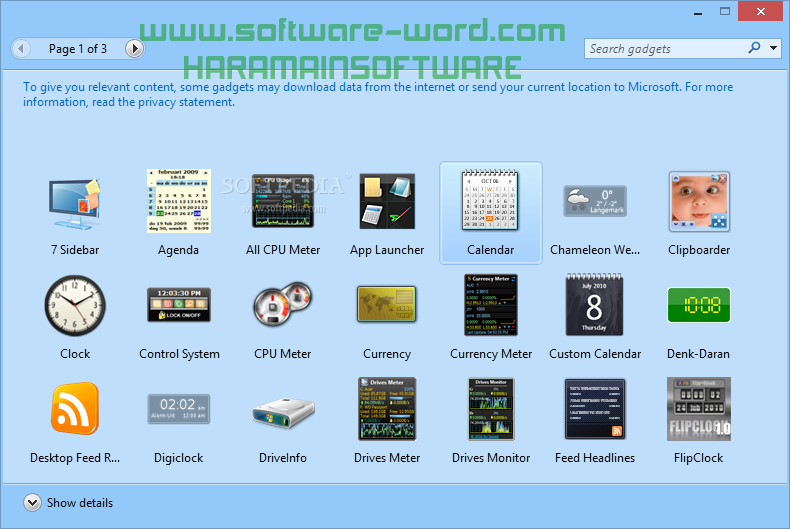
Task: Select the Currency Meter gadget icon
Action: point(491,305)
